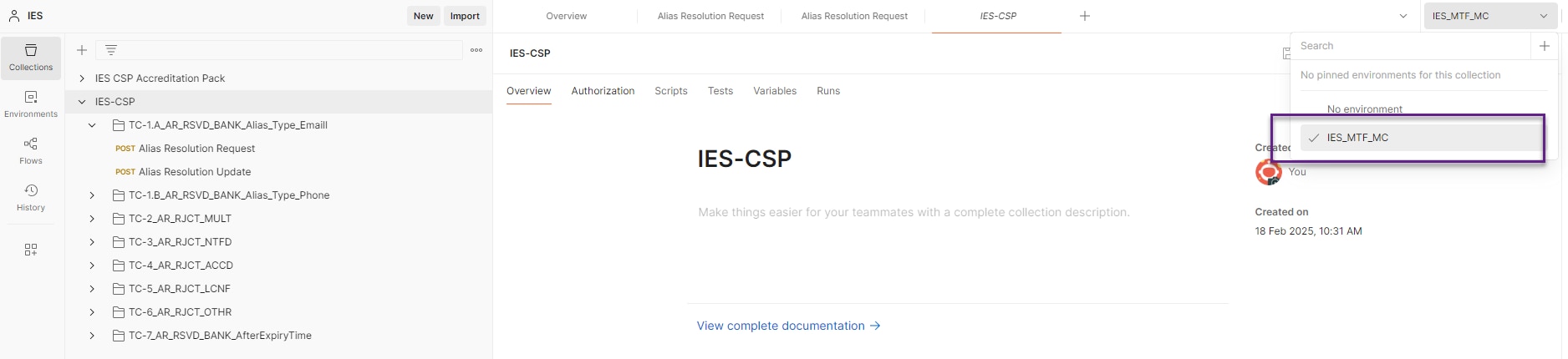Click the IES workspace name
Viewport: 1568px width, 359px height.
tap(35, 16)
